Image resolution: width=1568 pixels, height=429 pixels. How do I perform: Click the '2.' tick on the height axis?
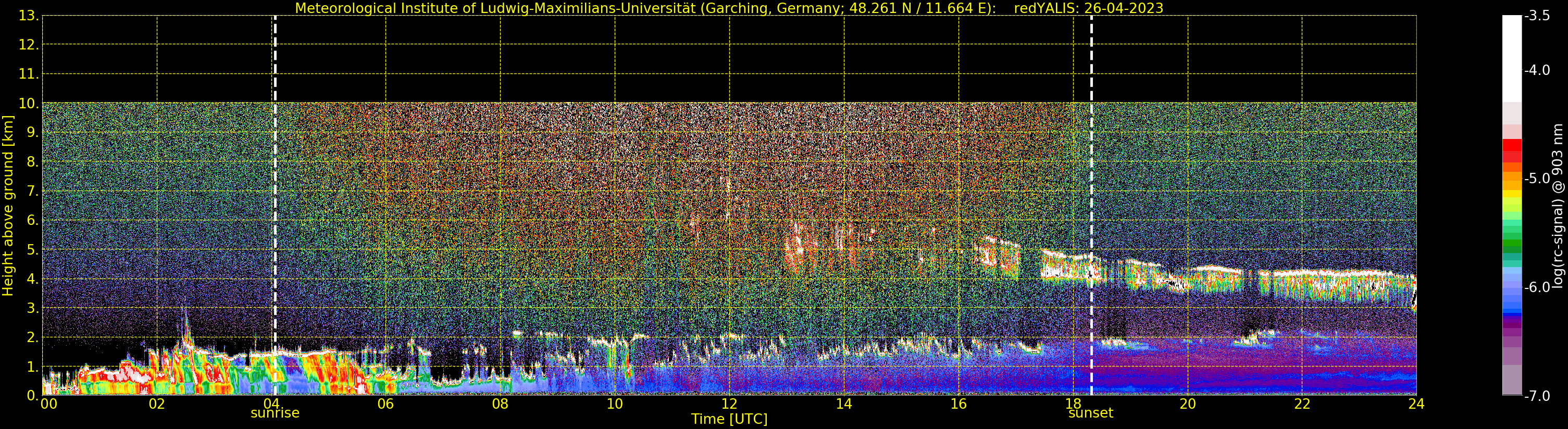click(33, 337)
